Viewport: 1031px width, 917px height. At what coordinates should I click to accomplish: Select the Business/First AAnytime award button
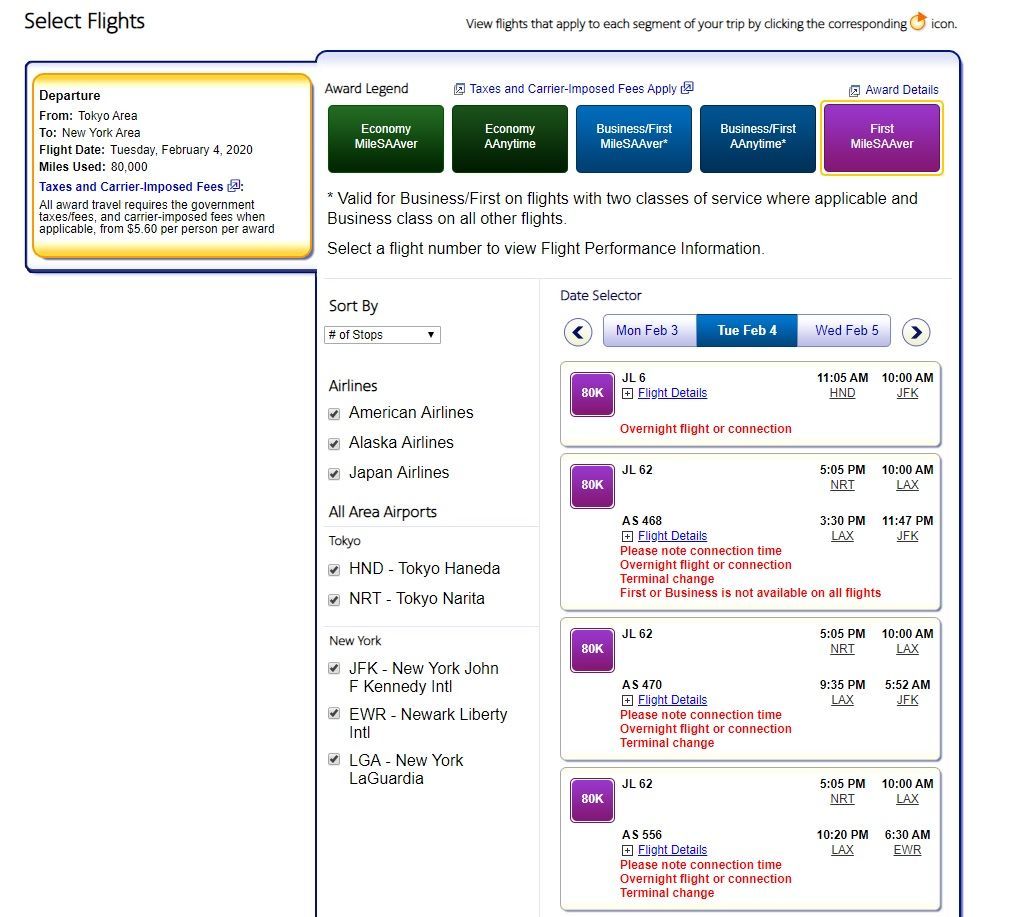757,139
